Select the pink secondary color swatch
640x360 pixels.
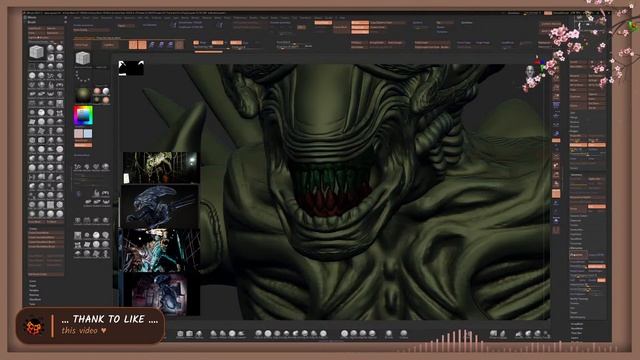(79, 133)
